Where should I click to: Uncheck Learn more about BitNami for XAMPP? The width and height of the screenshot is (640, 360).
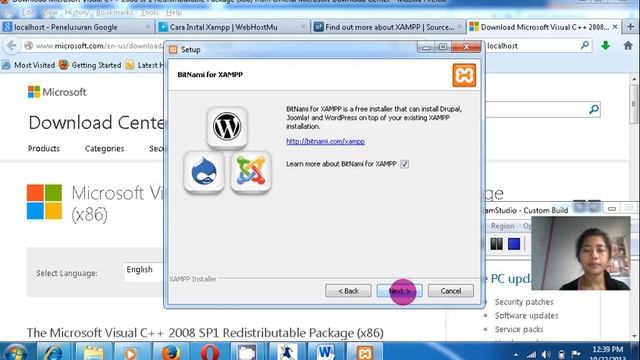404,164
